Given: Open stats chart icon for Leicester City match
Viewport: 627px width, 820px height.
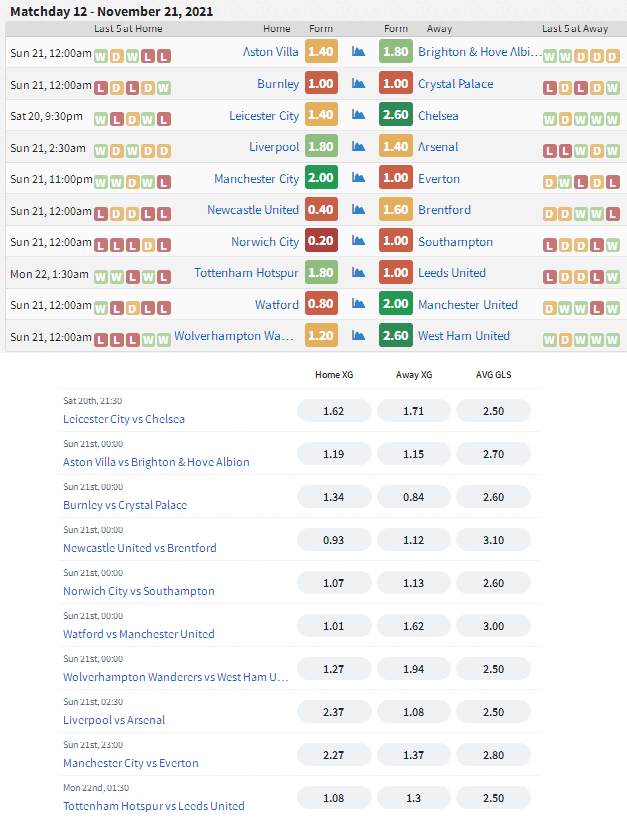Looking at the screenshot, I should coord(358,115).
